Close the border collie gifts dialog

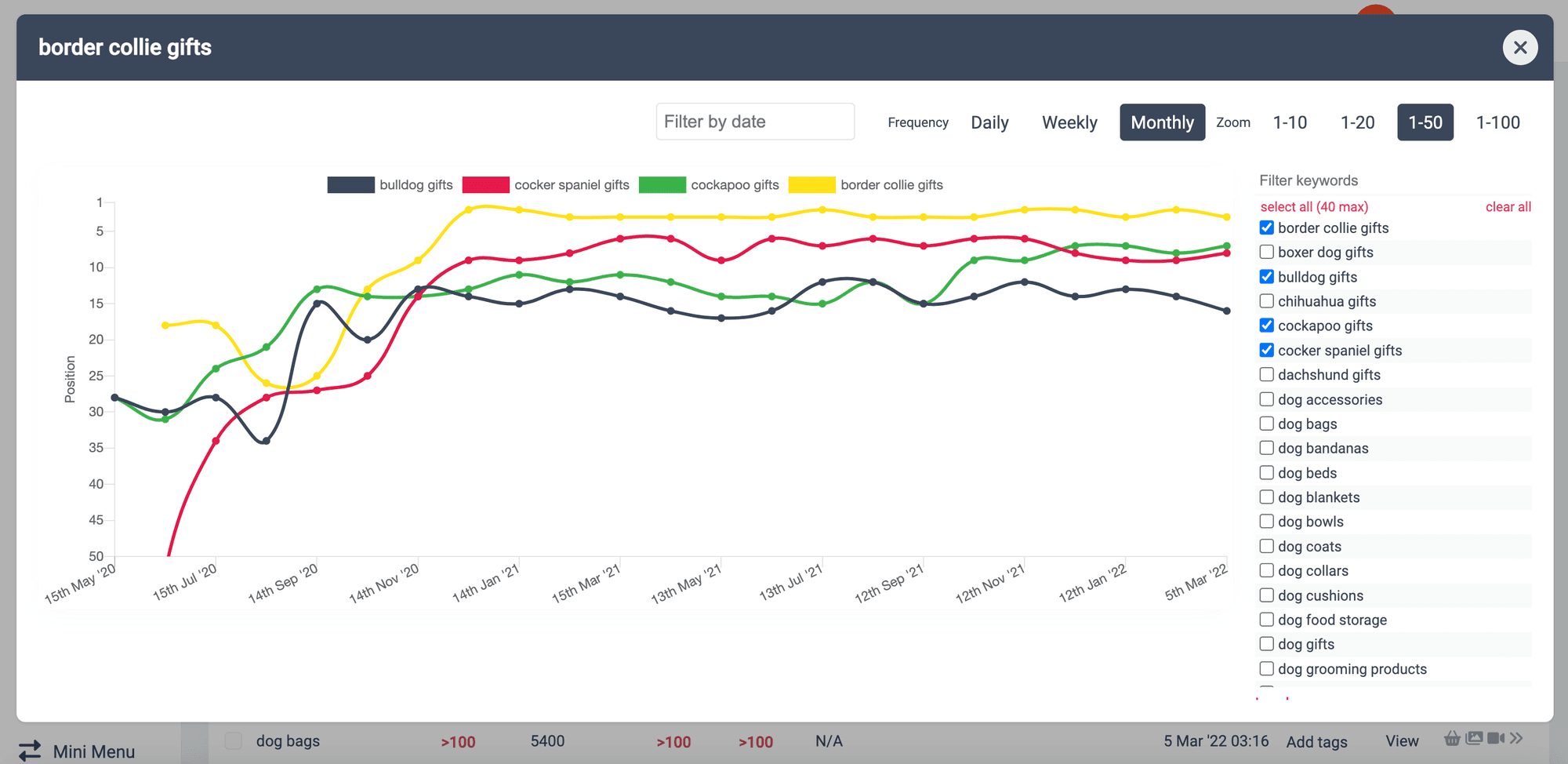[x=1519, y=47]
